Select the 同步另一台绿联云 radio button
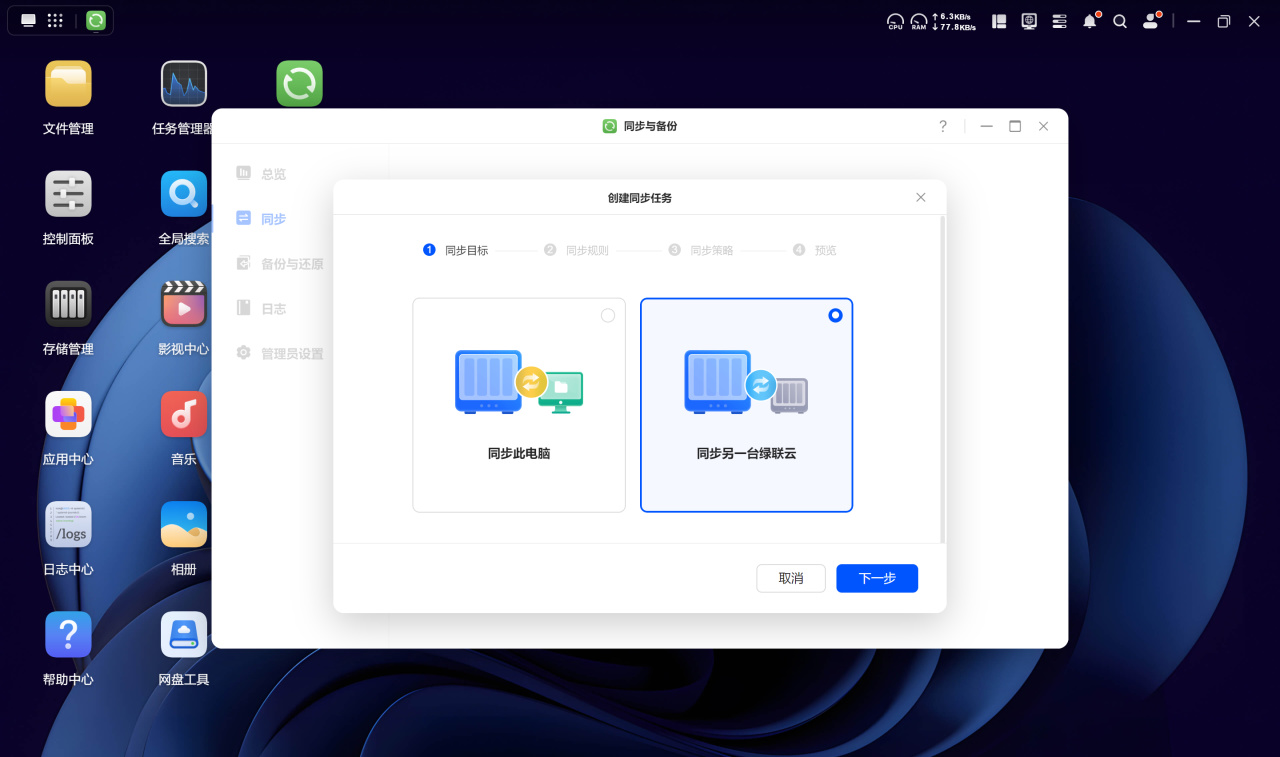This screenshot has width=1280, height=757. tap(836, 315)
